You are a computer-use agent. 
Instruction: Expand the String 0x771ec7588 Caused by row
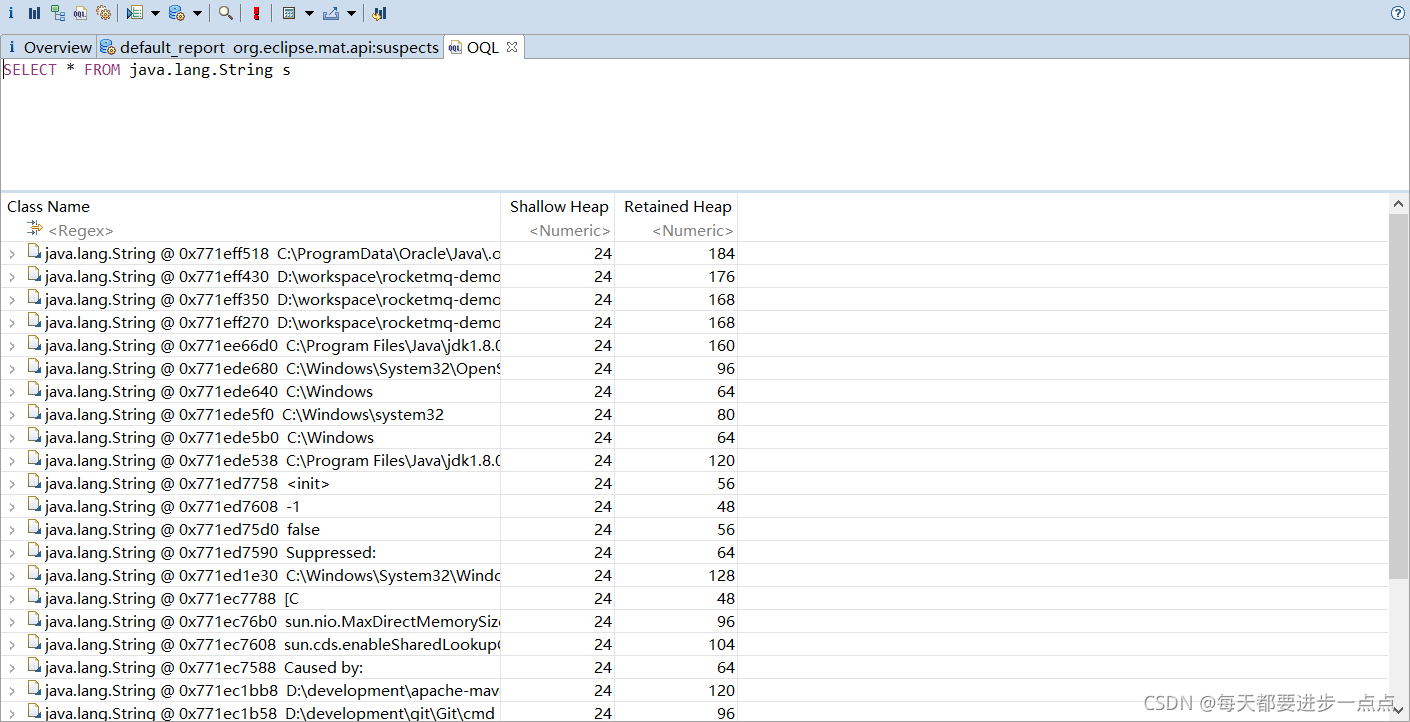coord(12,668)
